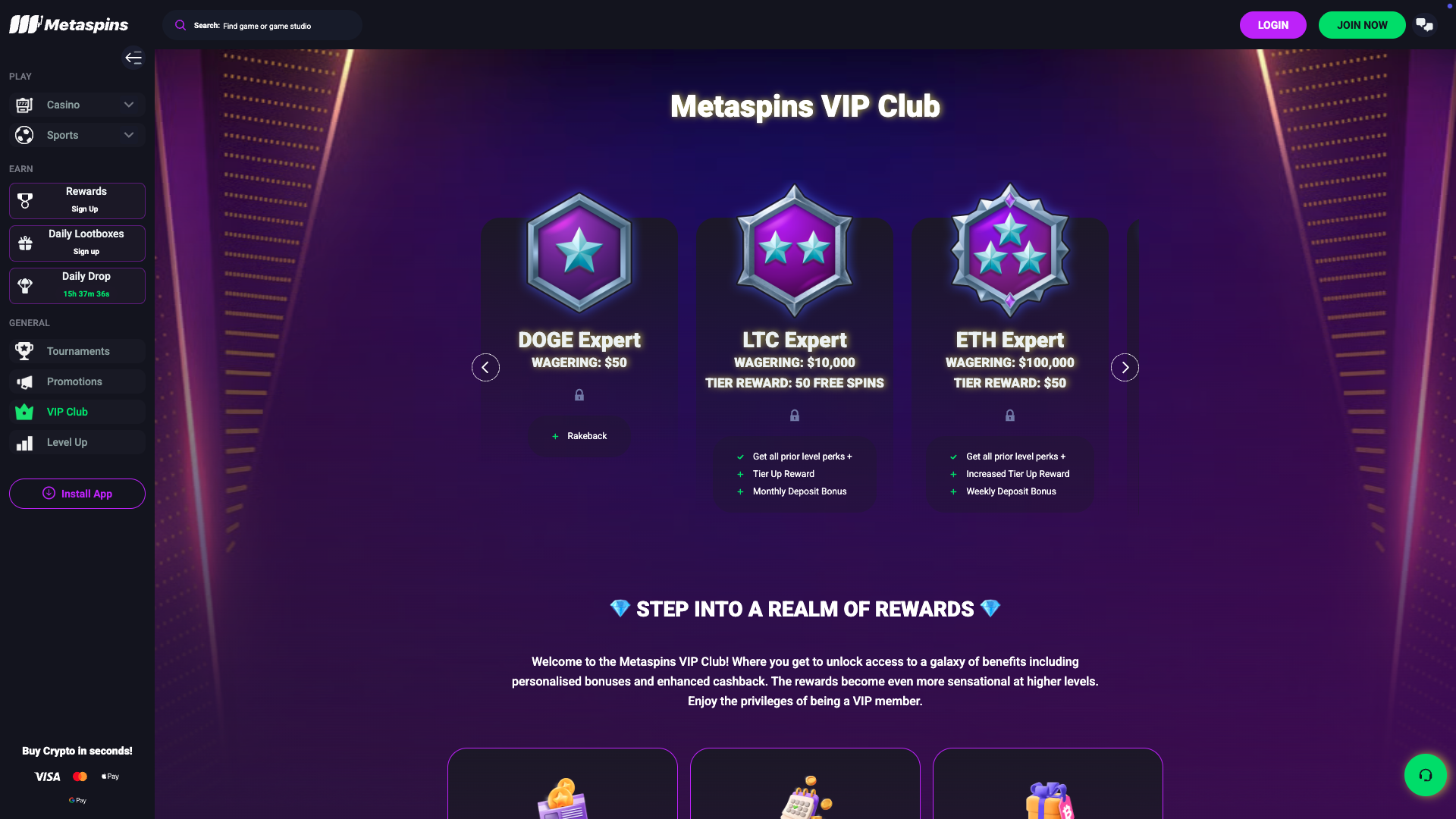Collapse the sidebar with the arrow icon

133,58
